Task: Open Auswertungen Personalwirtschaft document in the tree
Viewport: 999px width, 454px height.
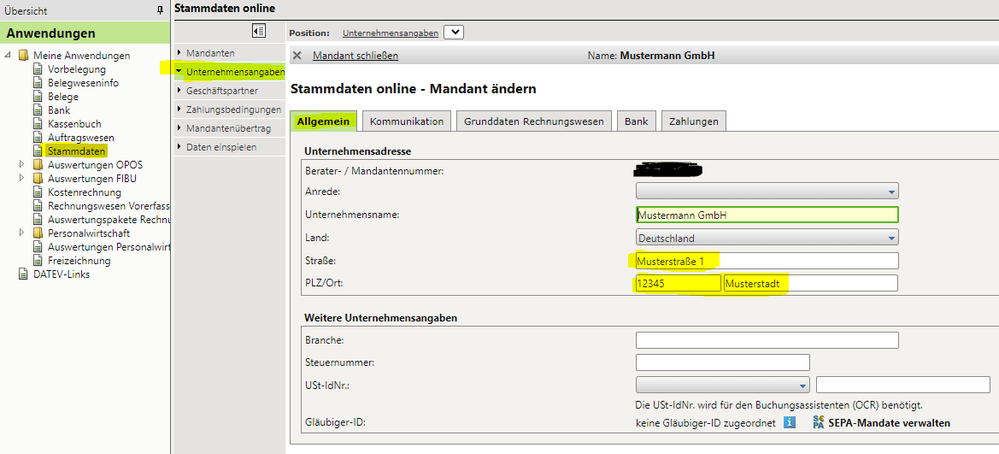Action: 108,247
